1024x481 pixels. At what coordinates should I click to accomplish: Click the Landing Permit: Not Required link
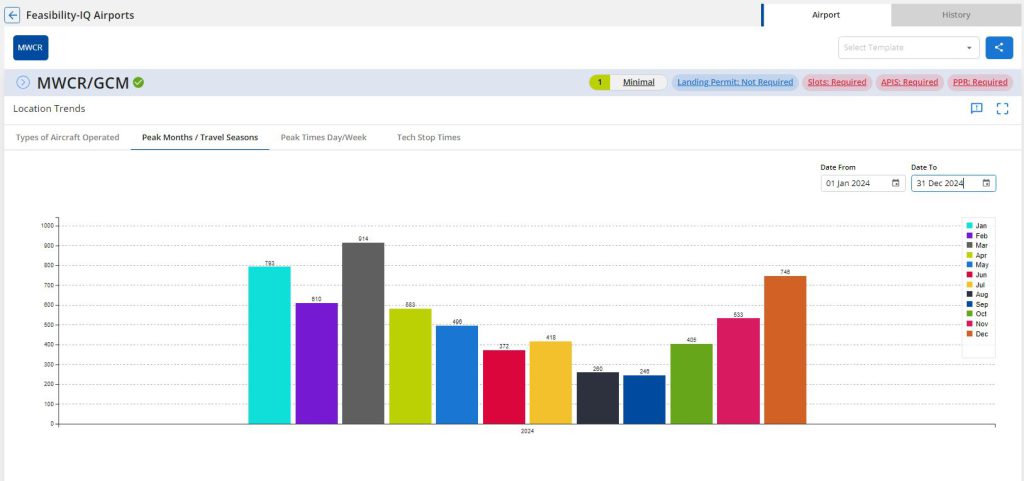734,82
